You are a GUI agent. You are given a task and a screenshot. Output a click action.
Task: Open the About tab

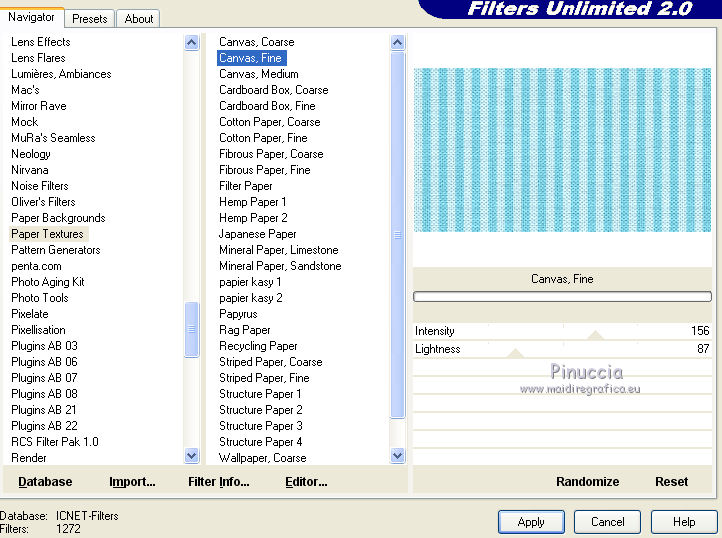[138, 19]
